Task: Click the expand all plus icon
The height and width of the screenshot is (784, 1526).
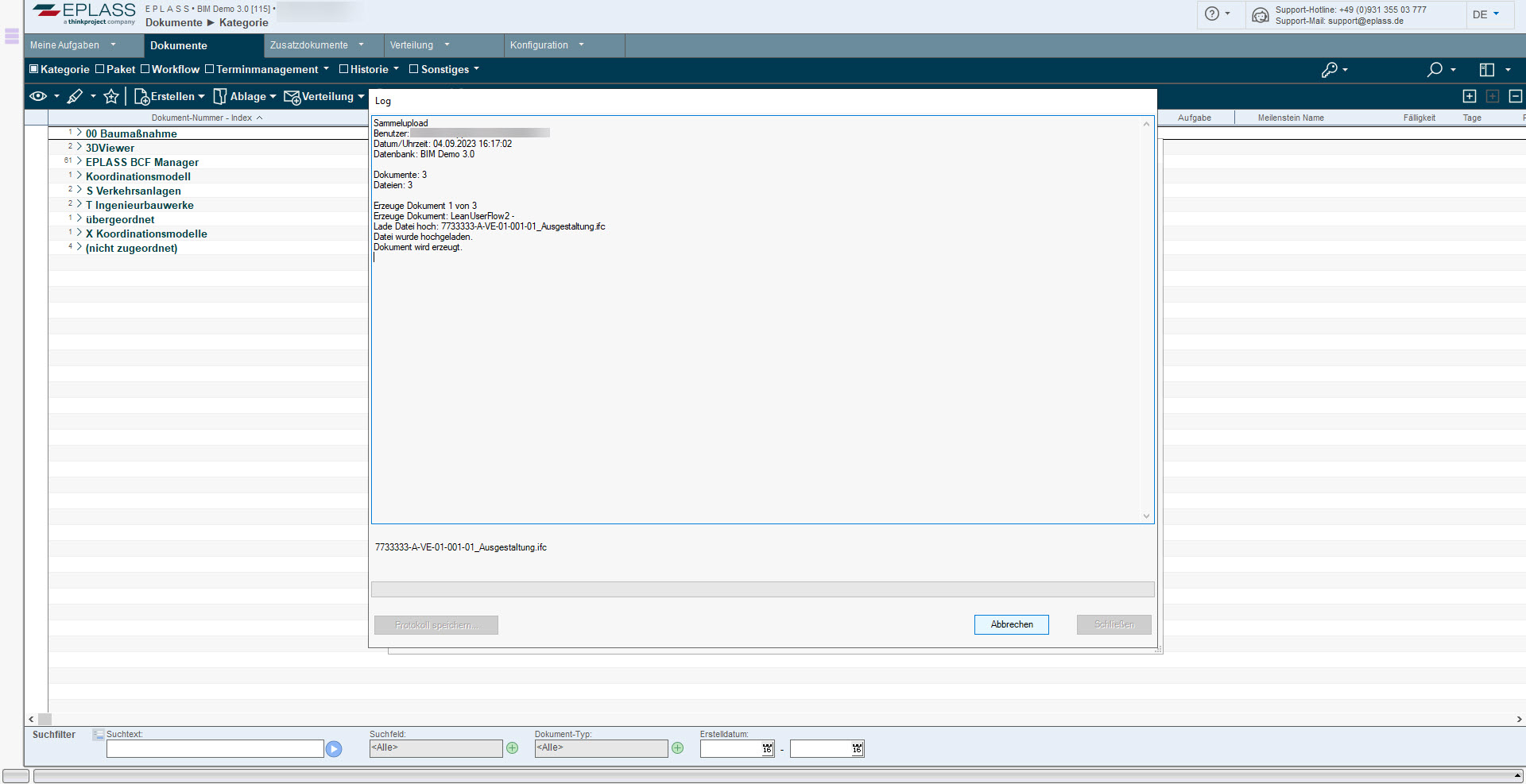Action: 1470,96
